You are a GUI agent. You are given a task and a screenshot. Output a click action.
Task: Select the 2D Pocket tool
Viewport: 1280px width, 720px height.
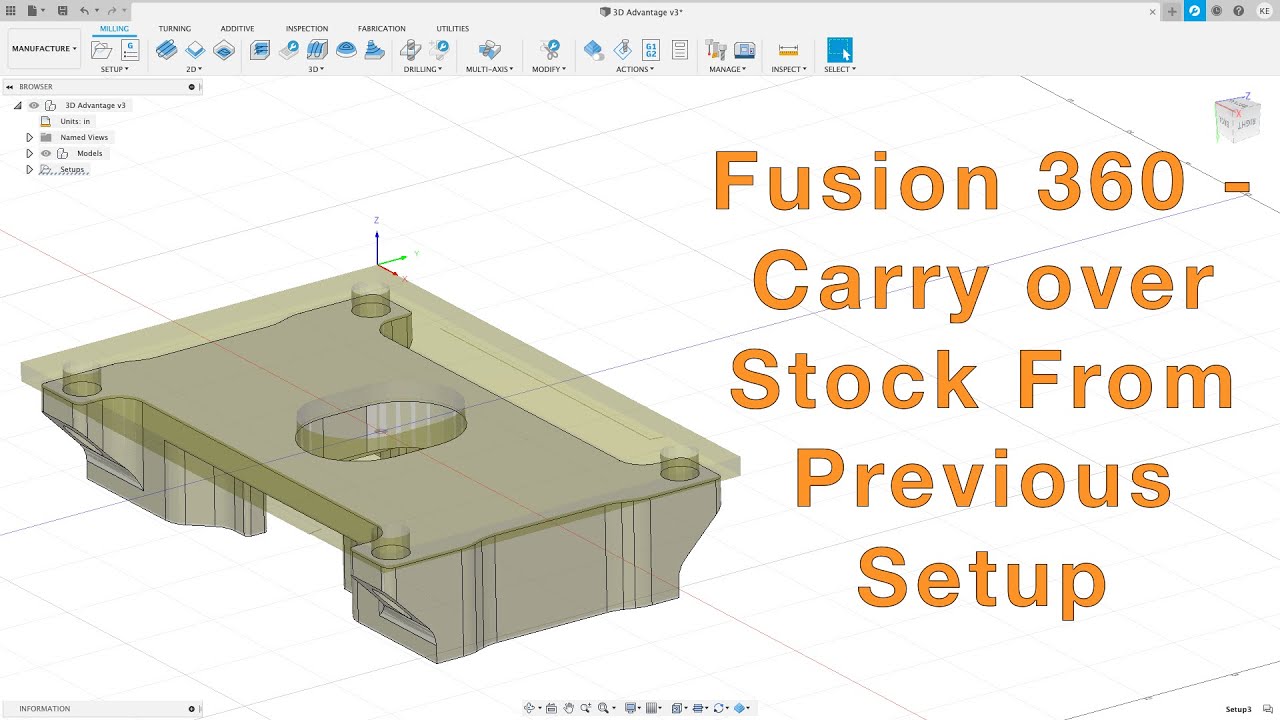[x=195, y=49]
